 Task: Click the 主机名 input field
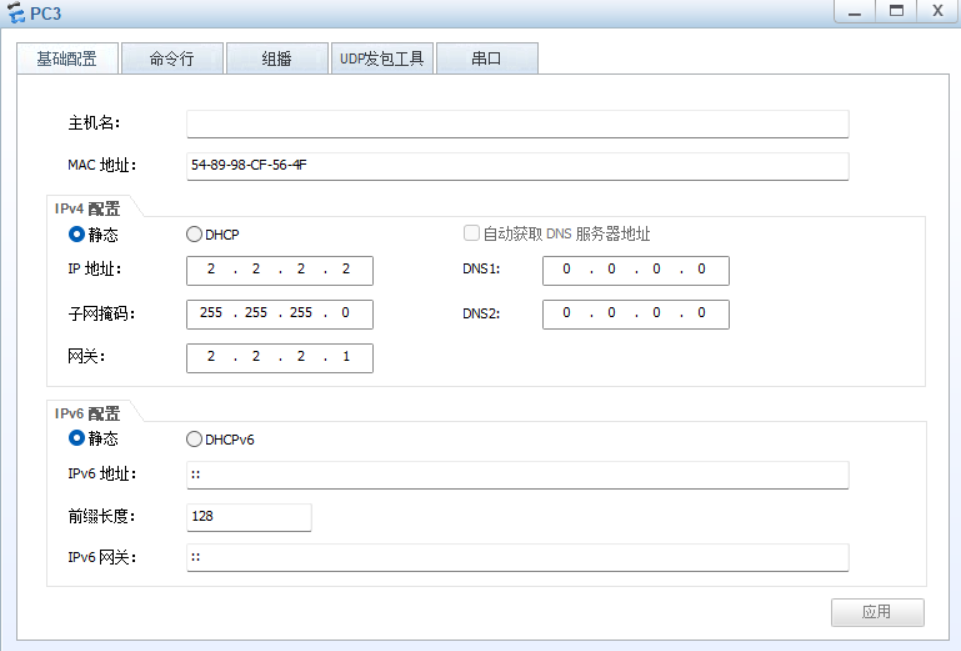(517, 124)
